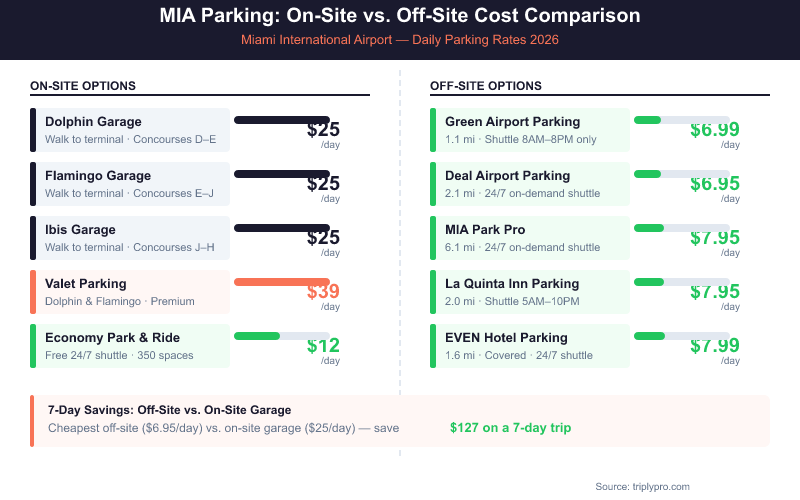Select Economy Park & Ride option
Image resolution: width=800 pixels, height=500 pixels.
pyautogui.click(x=131, y=346)
